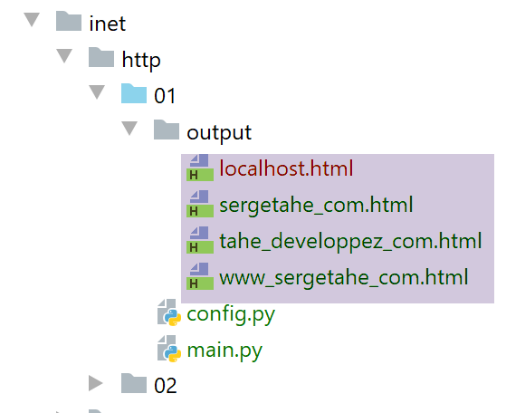
Task: Collapse the 01 folder arrow
Action: click(x=97, y=92)
